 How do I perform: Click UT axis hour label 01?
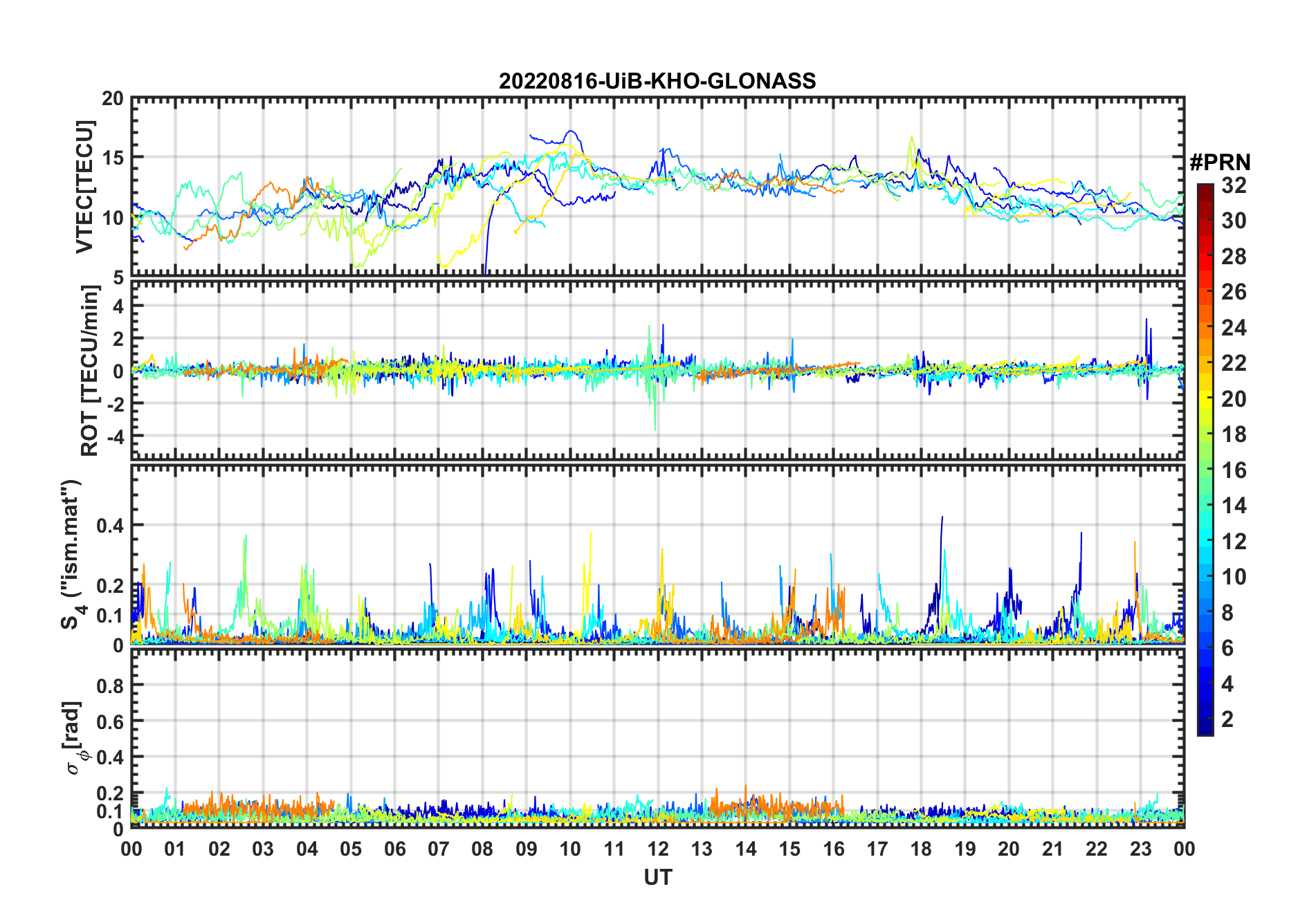coord(176,849)
